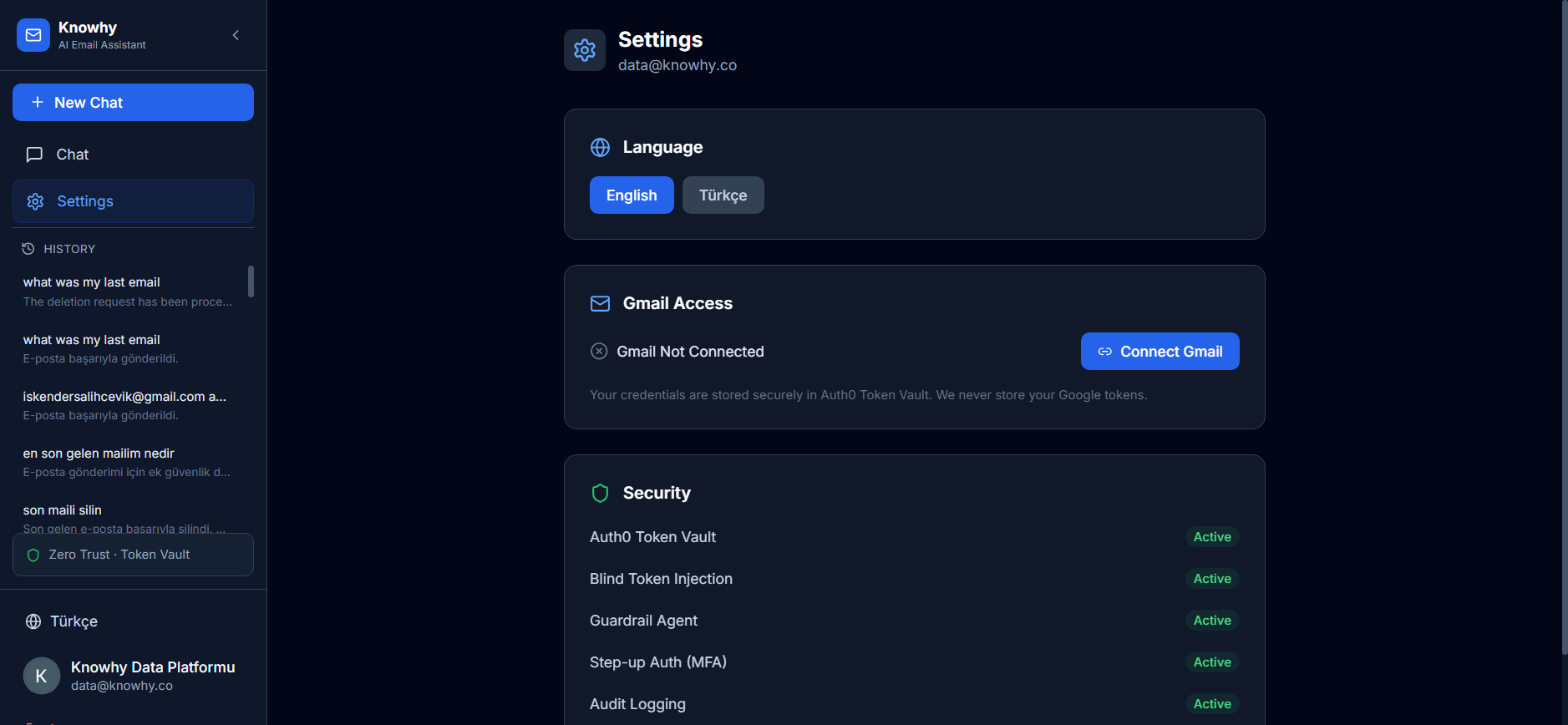Click Active badge for Guardrail Agent
The height and width of the screenshot is (725, 1568).
(1212, 621)
